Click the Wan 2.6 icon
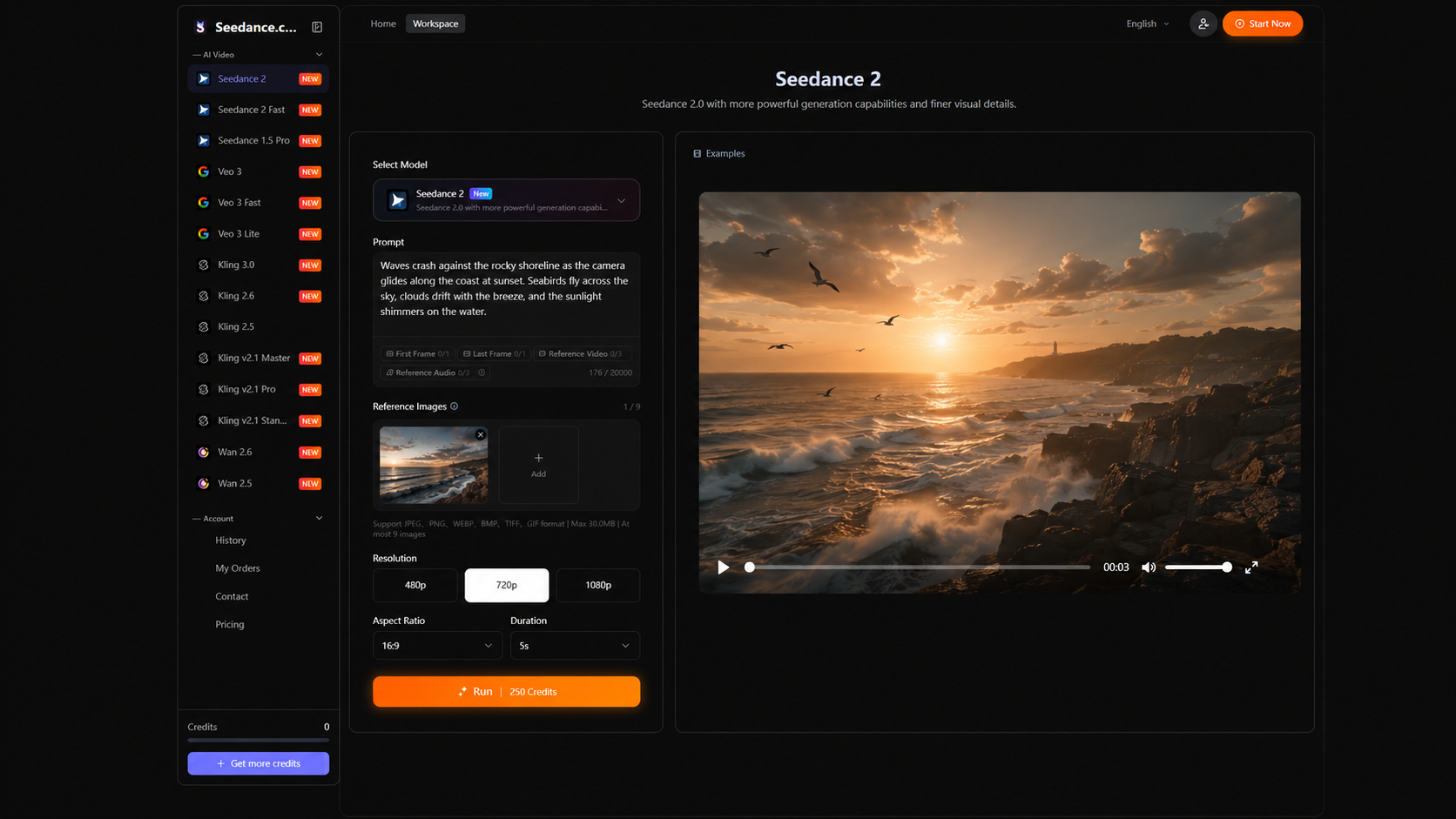Viewport: 1456px width, 819px height. coord(204,453)
